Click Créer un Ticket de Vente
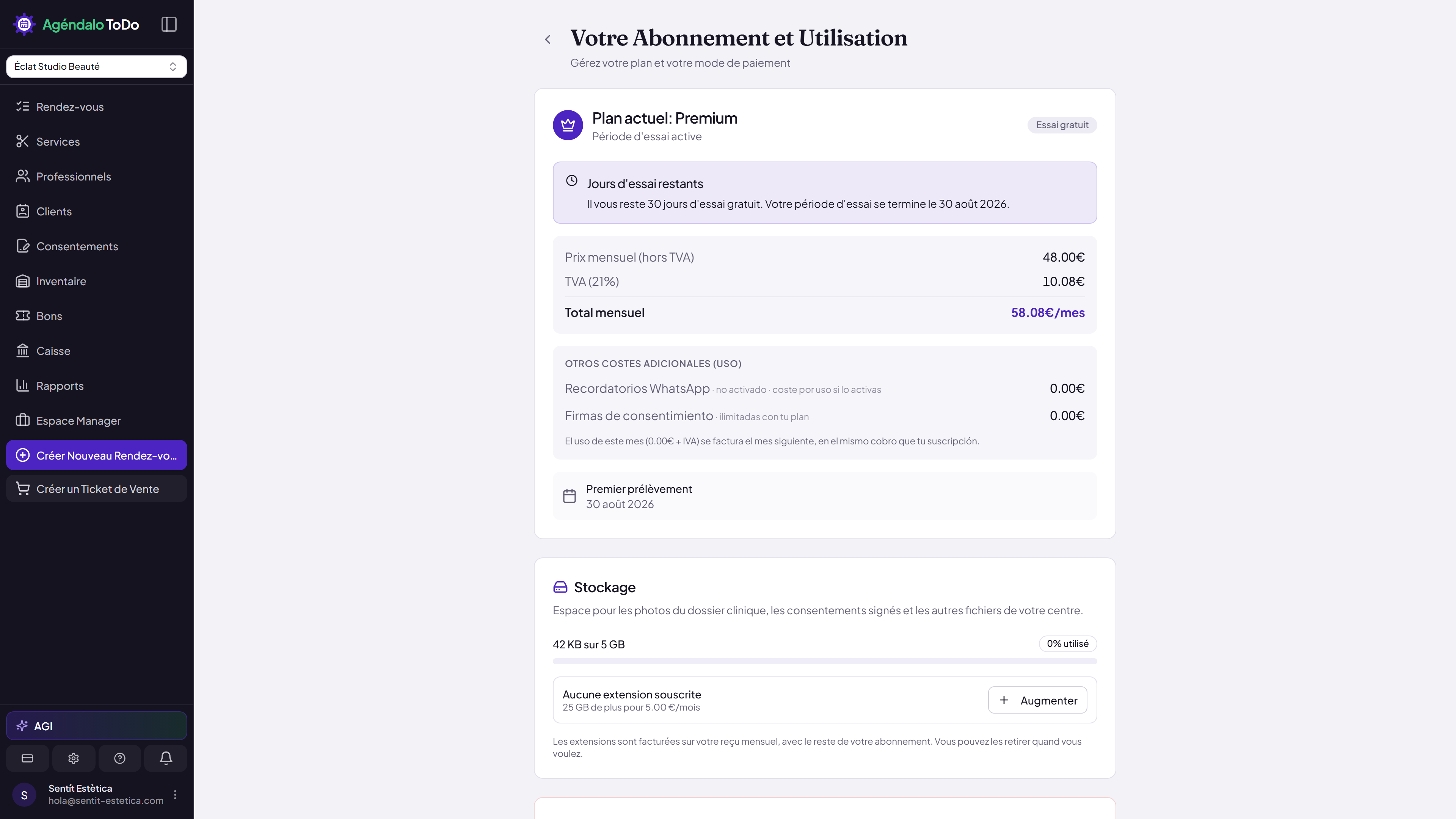1456x819 pixels. [97, 489]
